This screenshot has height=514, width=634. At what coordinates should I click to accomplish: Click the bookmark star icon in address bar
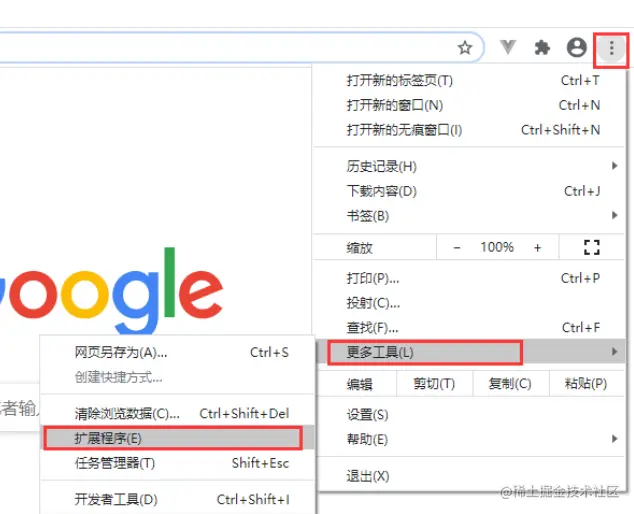[x=465, y=48]
